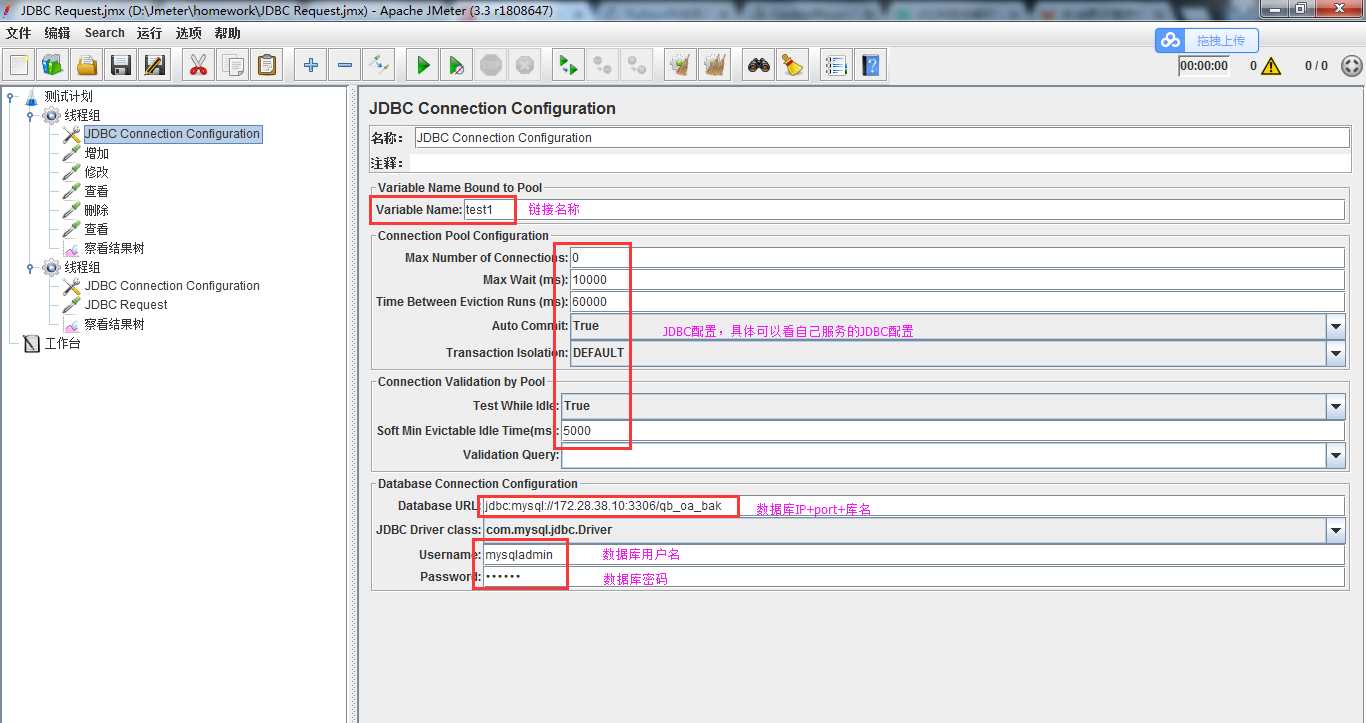1366x723 pixels.
Task: Open the Test While Idle dropdown
Action: click(1336, 406)
